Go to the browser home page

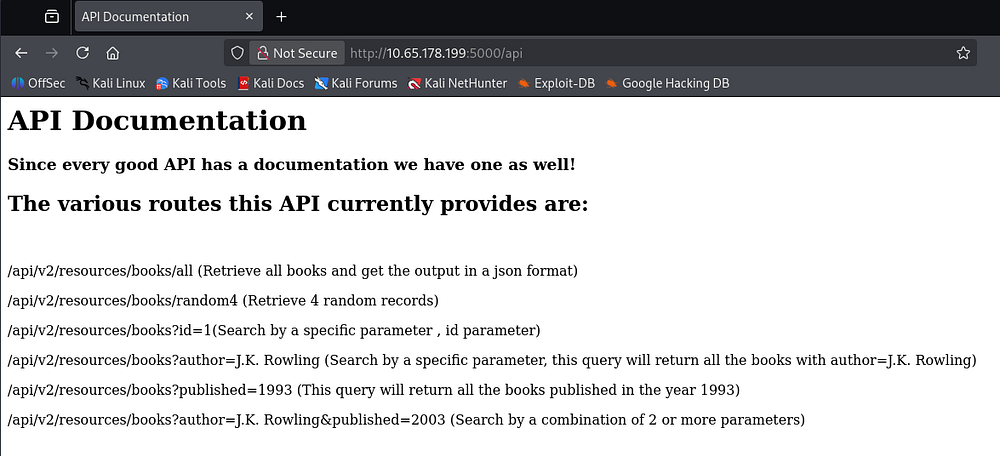[x=113, y=53]
